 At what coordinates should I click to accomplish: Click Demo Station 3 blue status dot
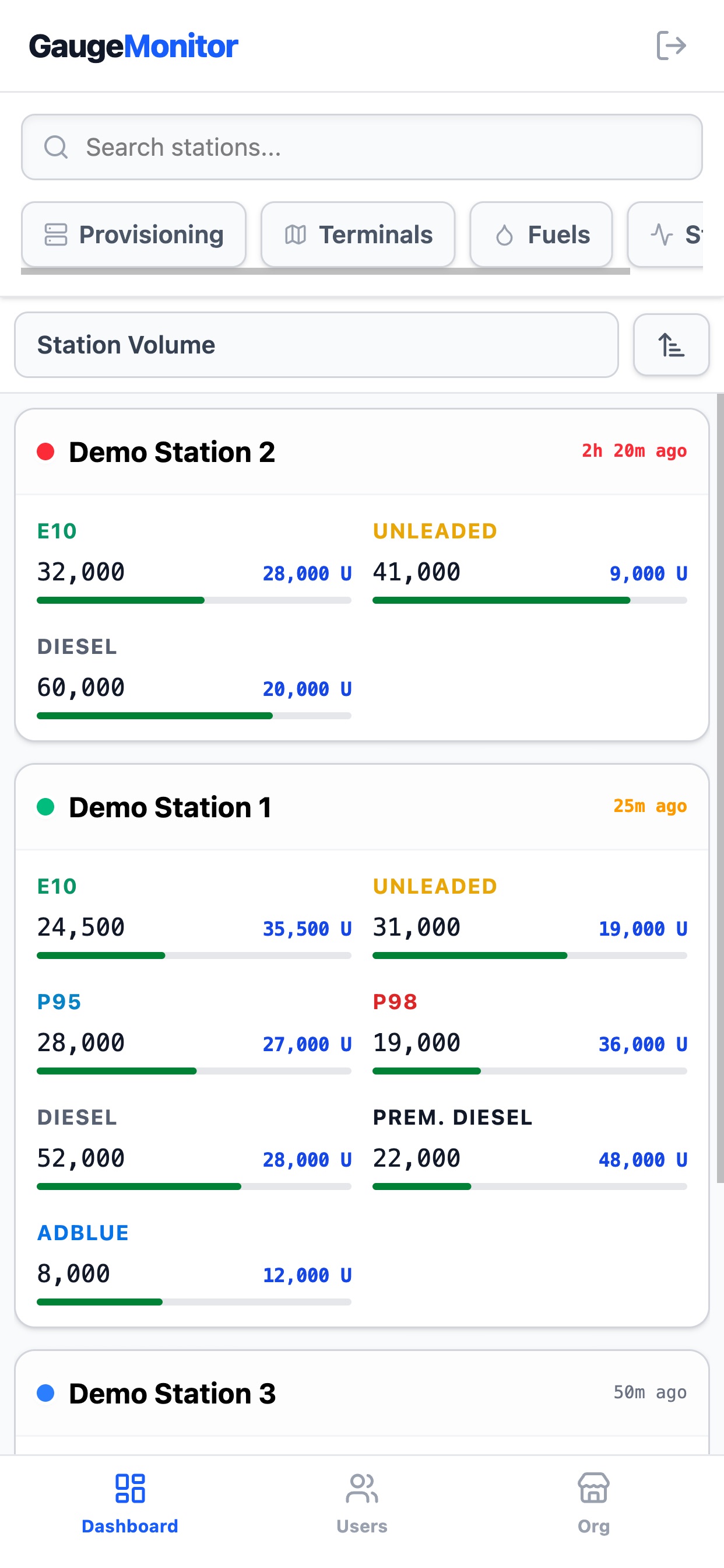(x=45, y=1392)
